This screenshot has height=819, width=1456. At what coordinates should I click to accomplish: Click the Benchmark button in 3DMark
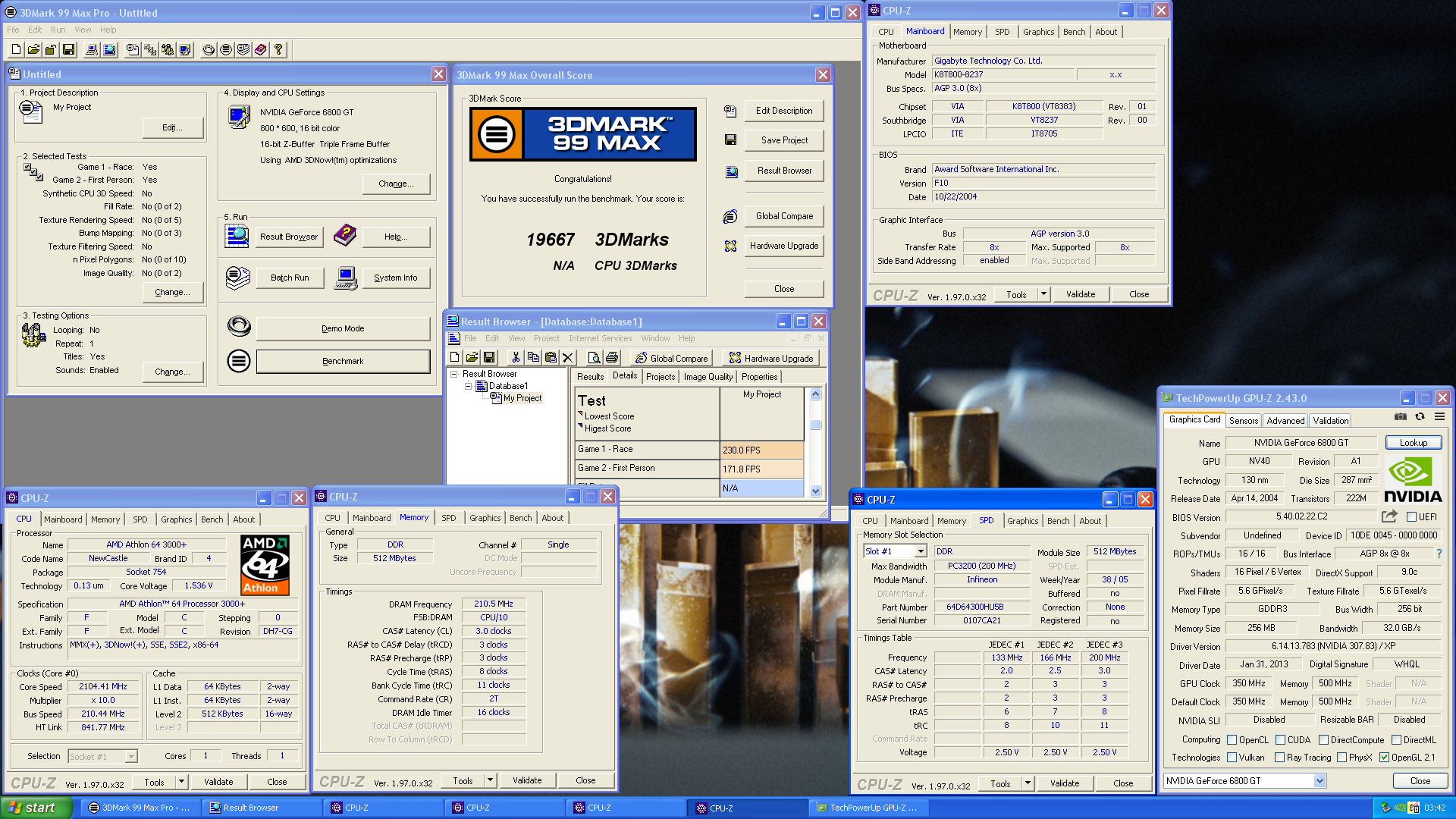click(x=343, y=361)
